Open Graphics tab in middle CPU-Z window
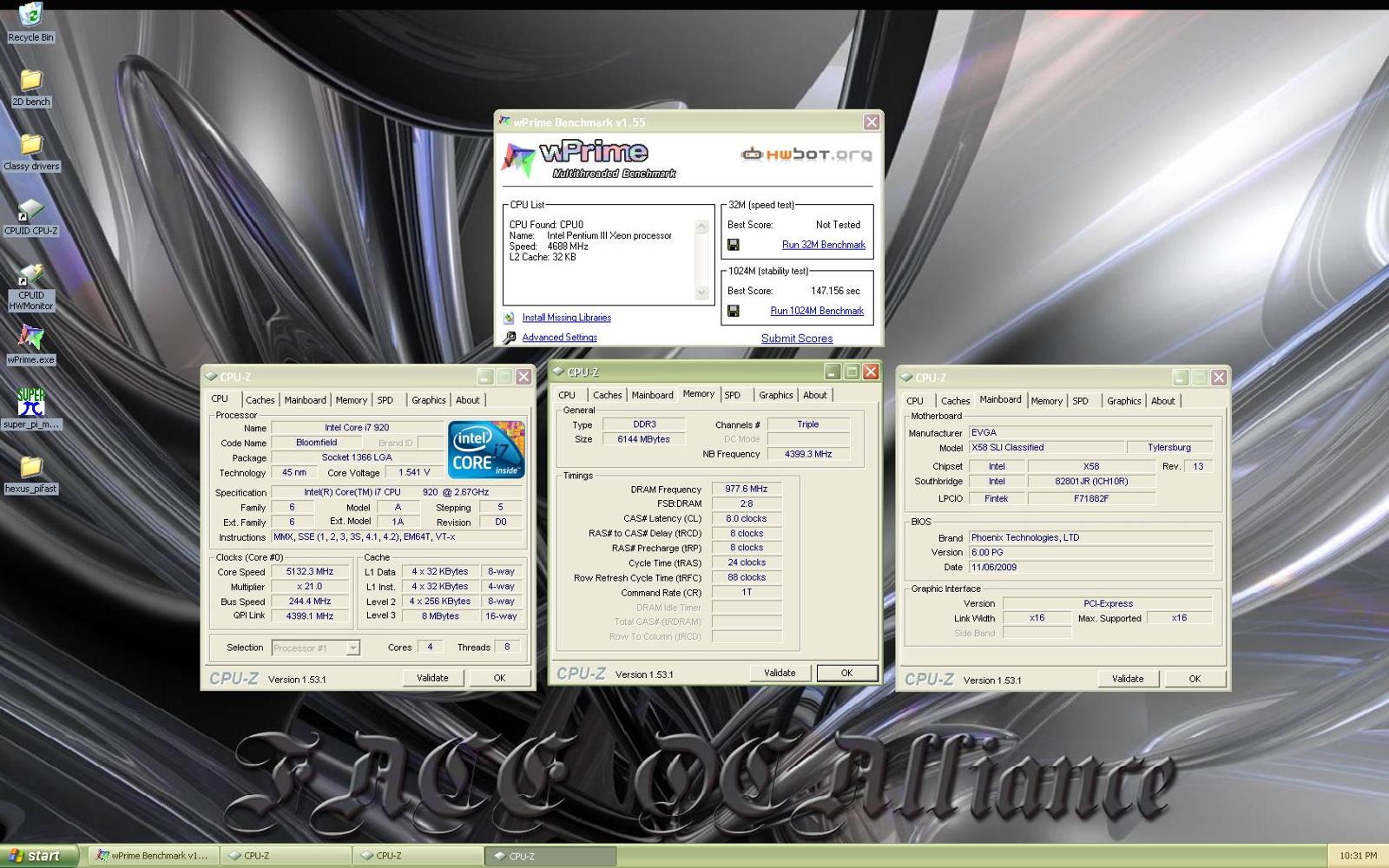The width and height of the screenshot is (1389, 868). (x=776, y=395)
